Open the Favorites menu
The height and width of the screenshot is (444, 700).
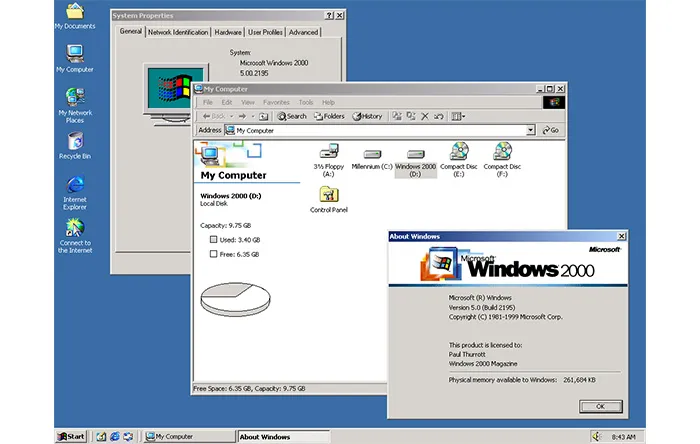pos(276,102)
